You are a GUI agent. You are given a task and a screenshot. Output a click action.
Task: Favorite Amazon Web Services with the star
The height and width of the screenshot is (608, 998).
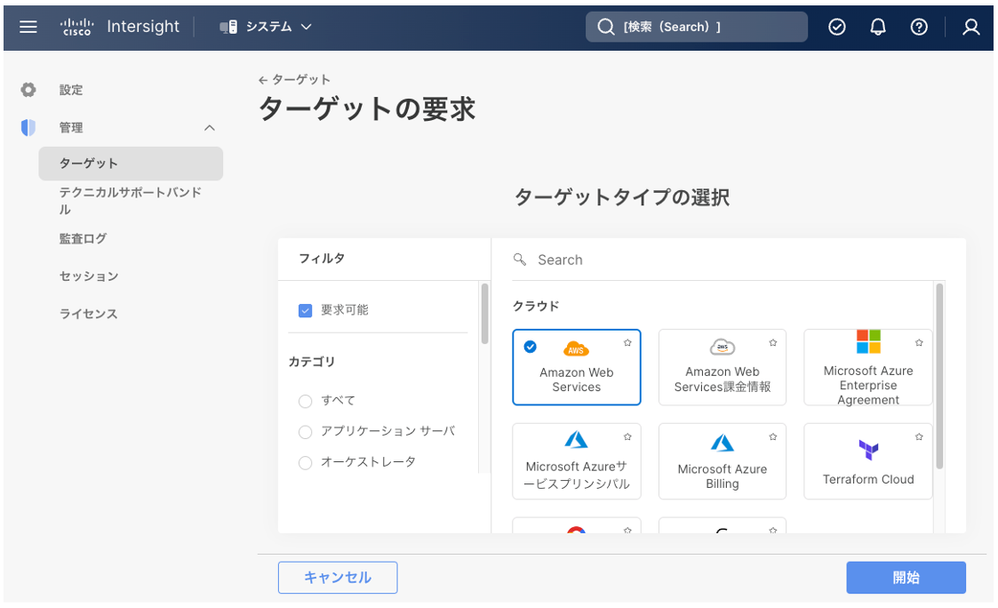(628, 343)
